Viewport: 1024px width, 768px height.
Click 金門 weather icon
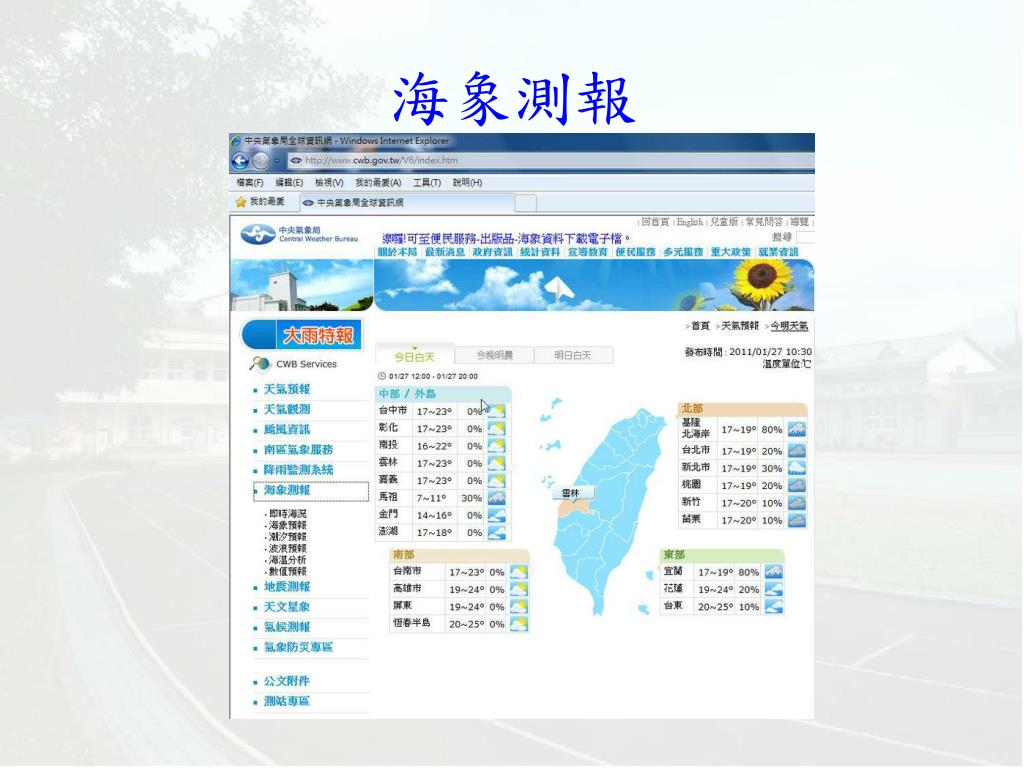pyautogui.click(x=496, y=515)
